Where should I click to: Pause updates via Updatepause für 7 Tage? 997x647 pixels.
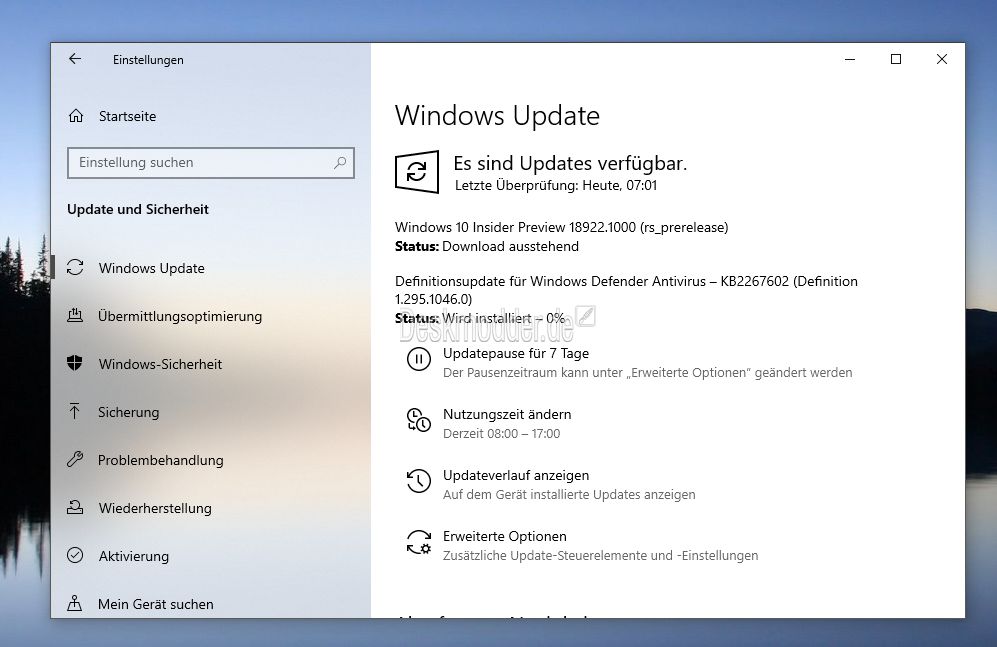(x=516, y=353)
